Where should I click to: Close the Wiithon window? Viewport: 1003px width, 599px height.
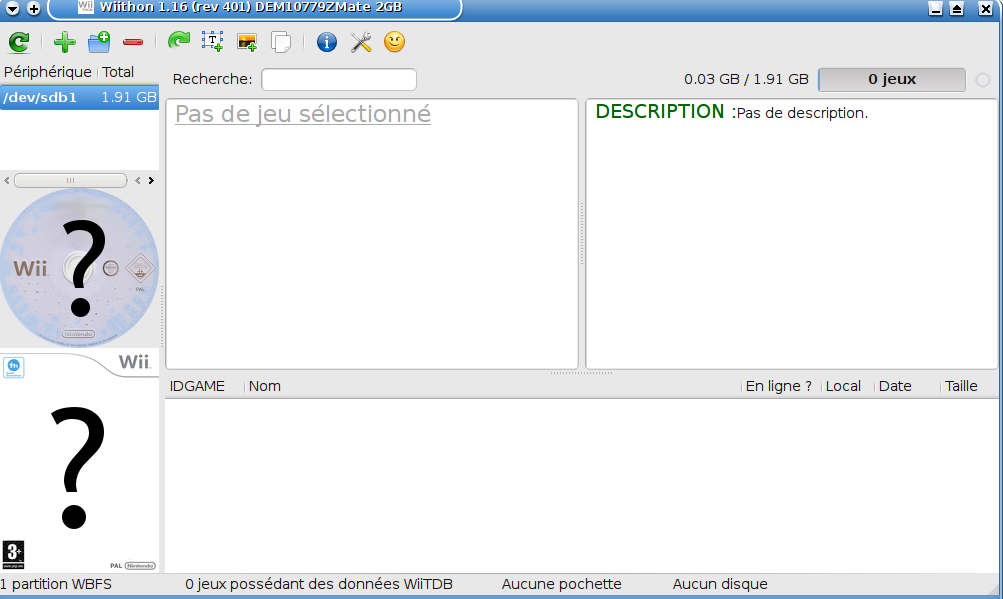[x=986, y=8]
